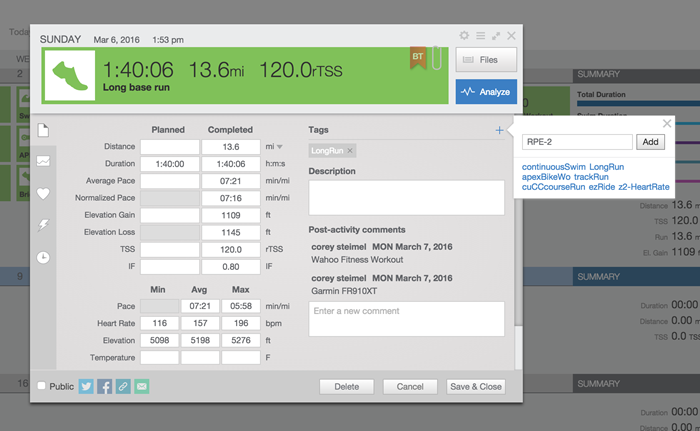Open the distance unit mi dropdown arrow
The height and width of the screenshot is (431, 700).
[x=280, y=146]
